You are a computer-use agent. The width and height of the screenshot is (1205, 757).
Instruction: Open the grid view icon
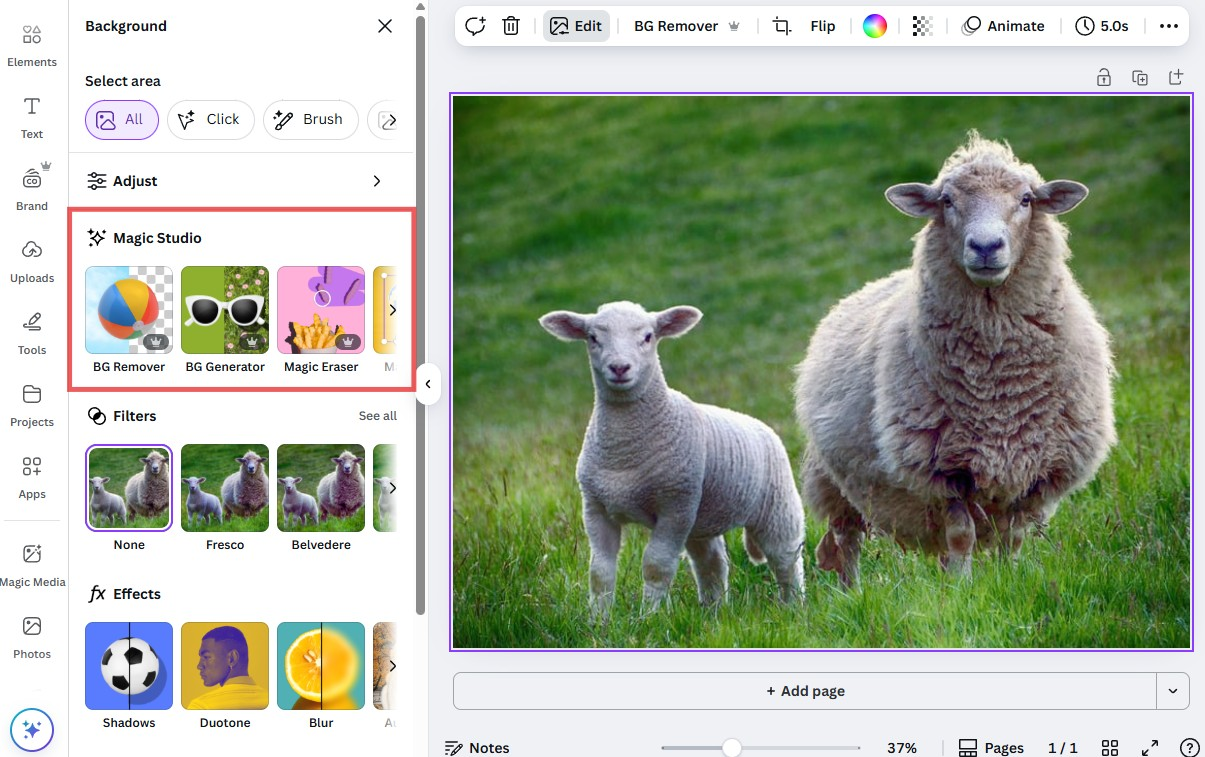(1110, 748)
